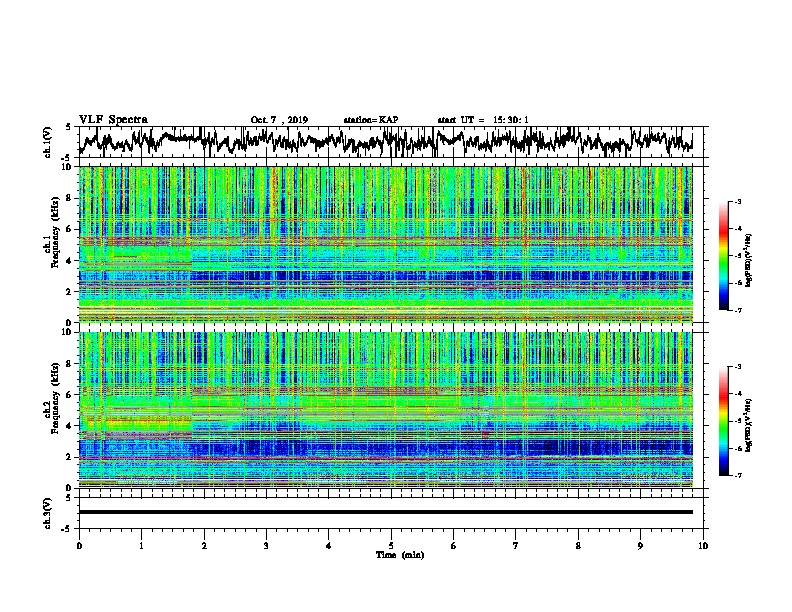Click the ch.1(V) waveform trace panel

[393, 142]
